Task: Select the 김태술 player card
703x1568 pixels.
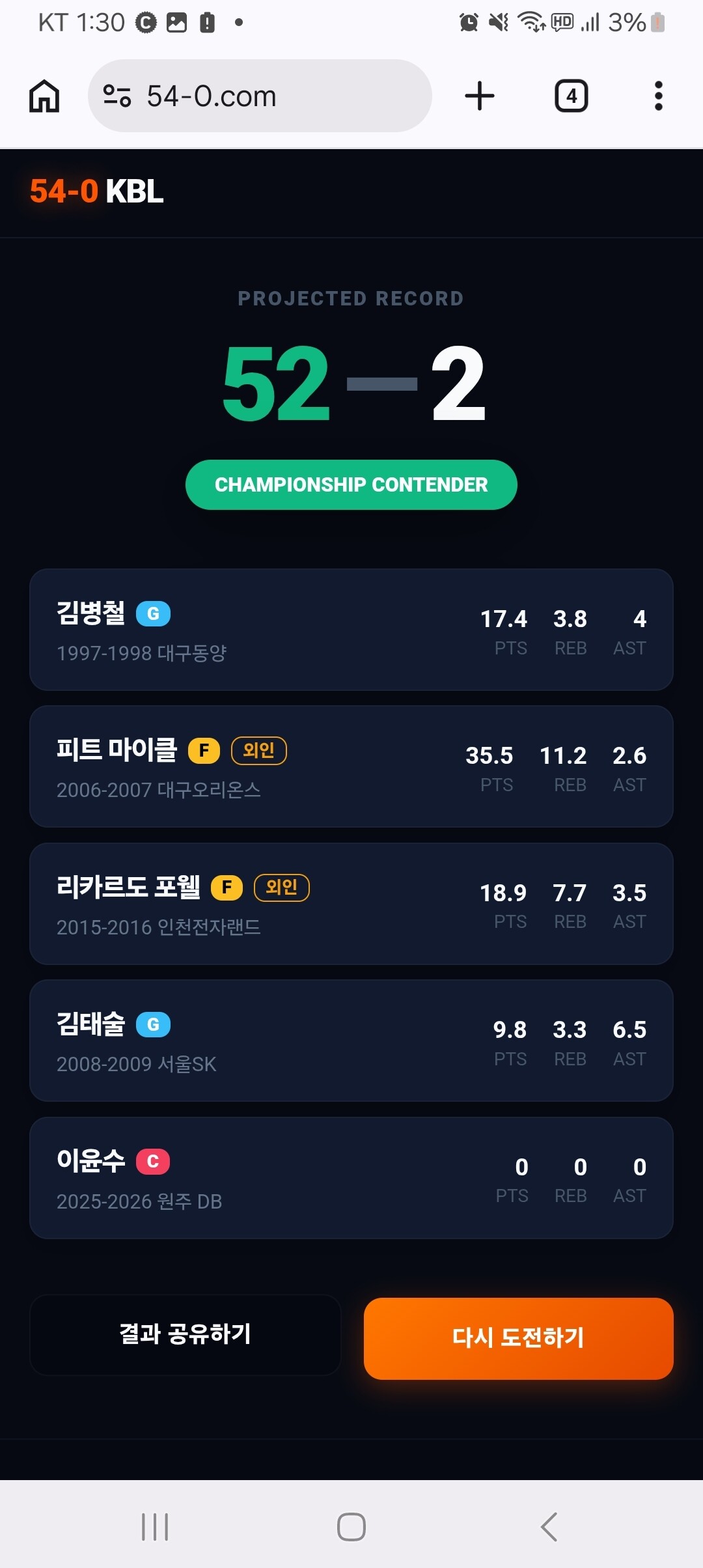Action: pyautogui.click(x=351, y=1041)
